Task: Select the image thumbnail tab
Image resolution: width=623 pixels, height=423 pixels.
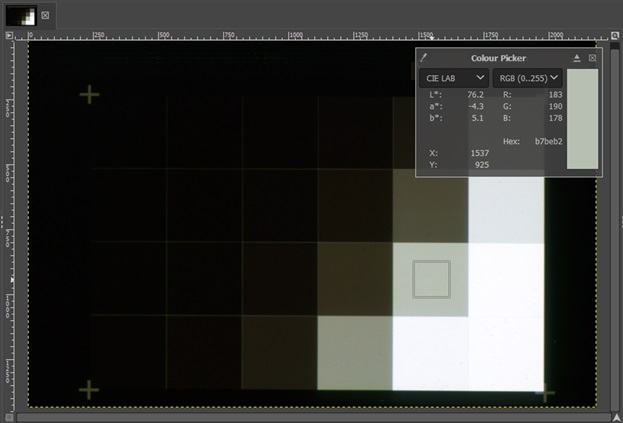Action: 21,15
